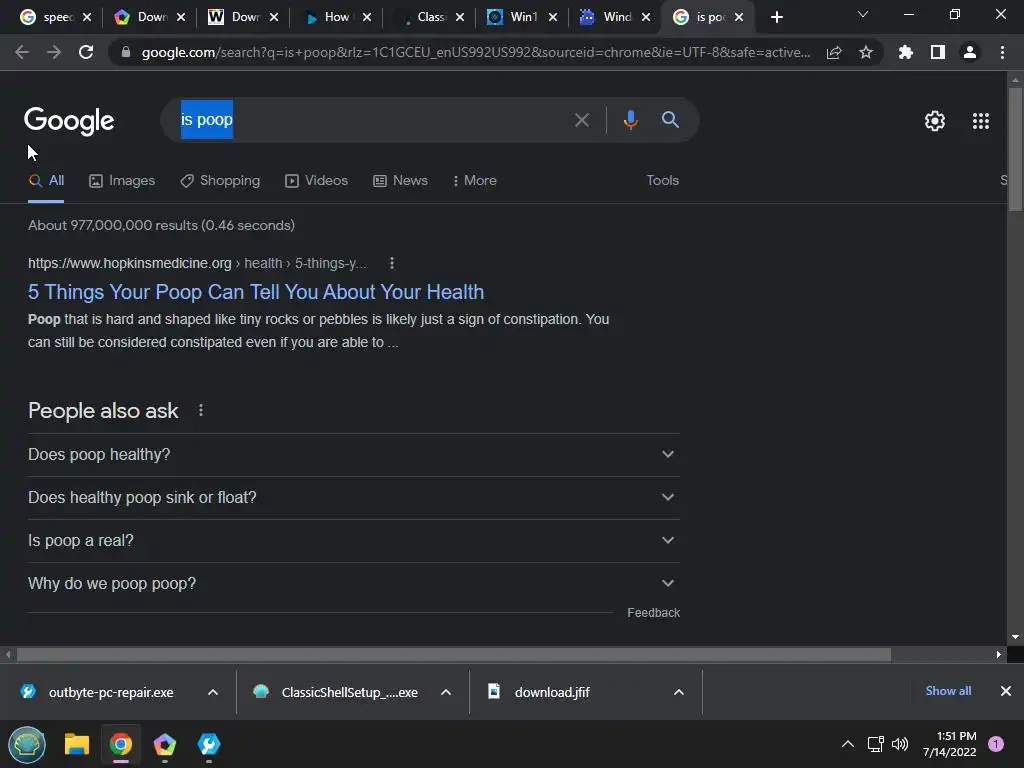The width and height of the screenshot is (1024, 768).
Task: Click the address bar URL
Action: click(x=476, y=52)
